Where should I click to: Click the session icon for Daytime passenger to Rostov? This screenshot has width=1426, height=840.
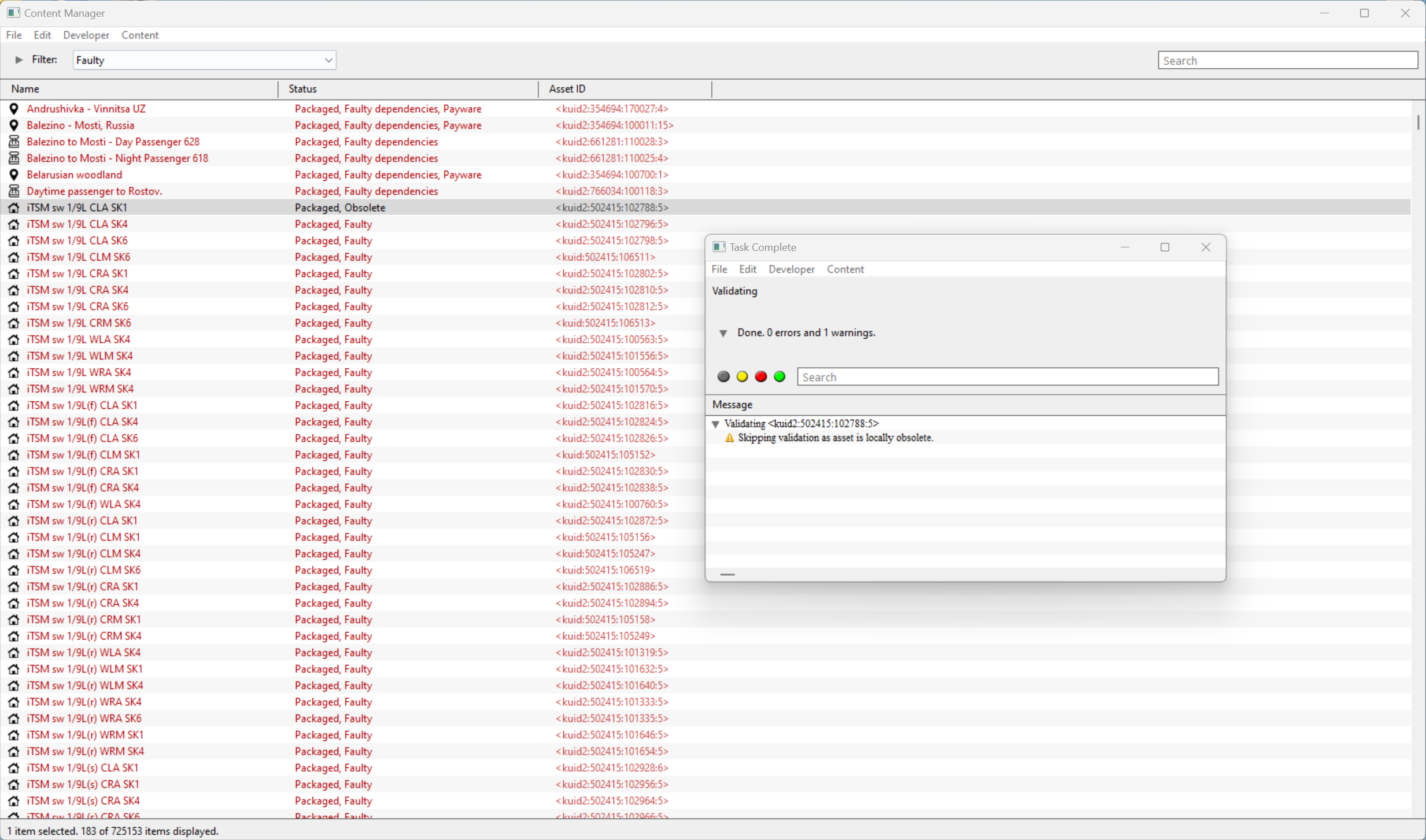(x=14, y=191)
